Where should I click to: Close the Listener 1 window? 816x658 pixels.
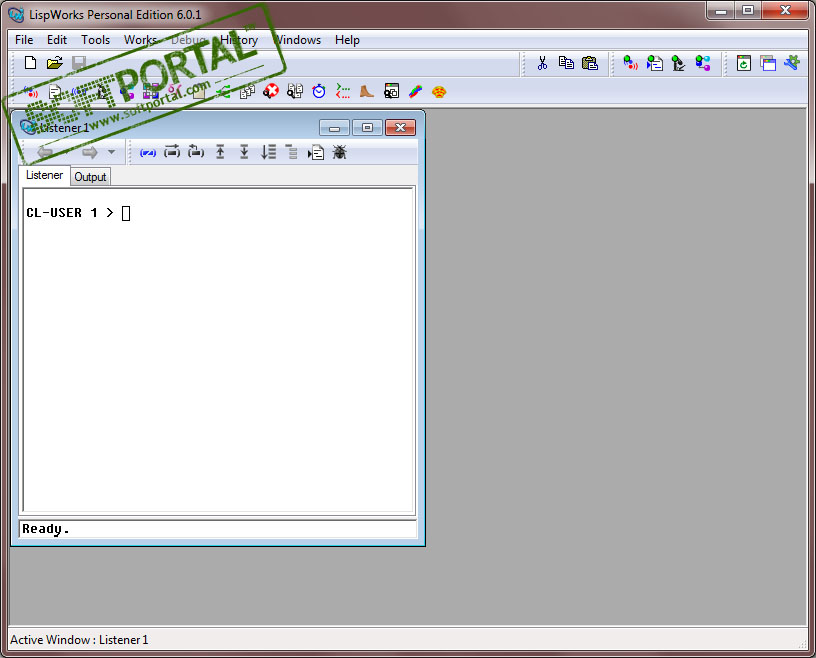(400, 128)
